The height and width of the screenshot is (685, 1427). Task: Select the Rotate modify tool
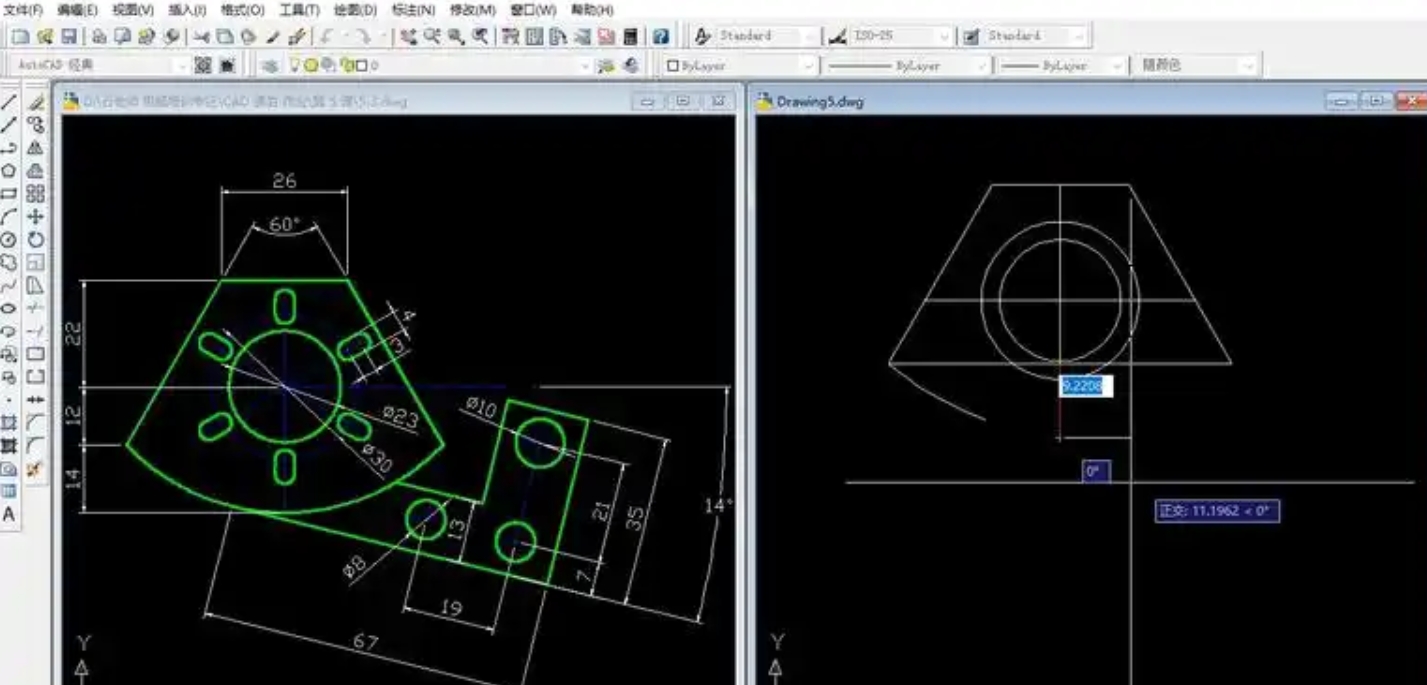tap(36, 240)
